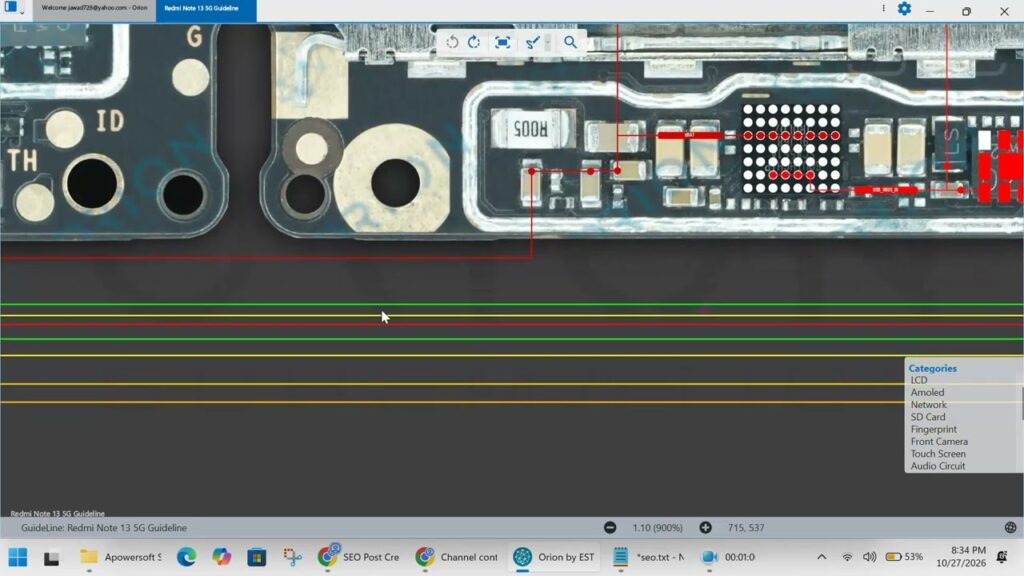
Task: Open notification bell in tray
Action: (x=1002, y=557)
